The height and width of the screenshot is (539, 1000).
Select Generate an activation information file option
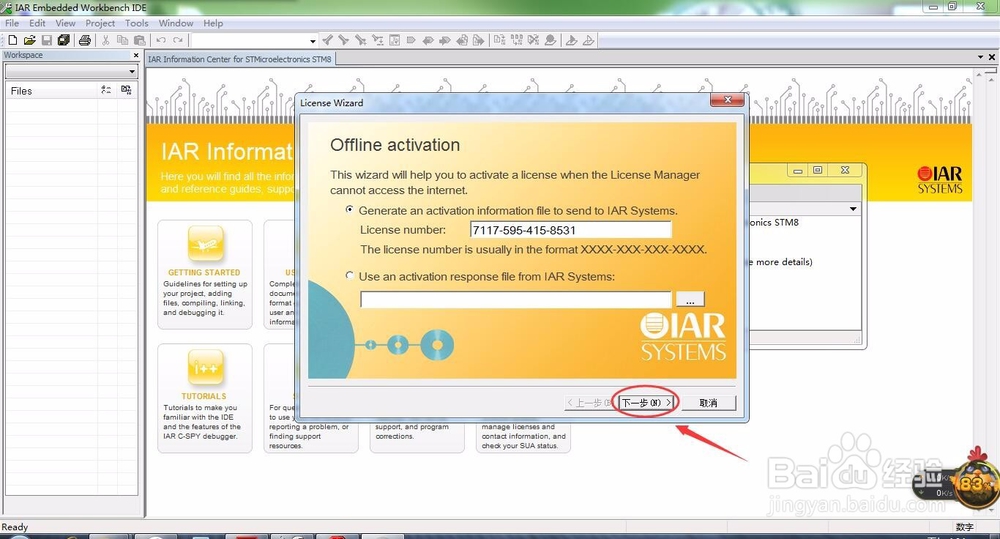(349, 209)
